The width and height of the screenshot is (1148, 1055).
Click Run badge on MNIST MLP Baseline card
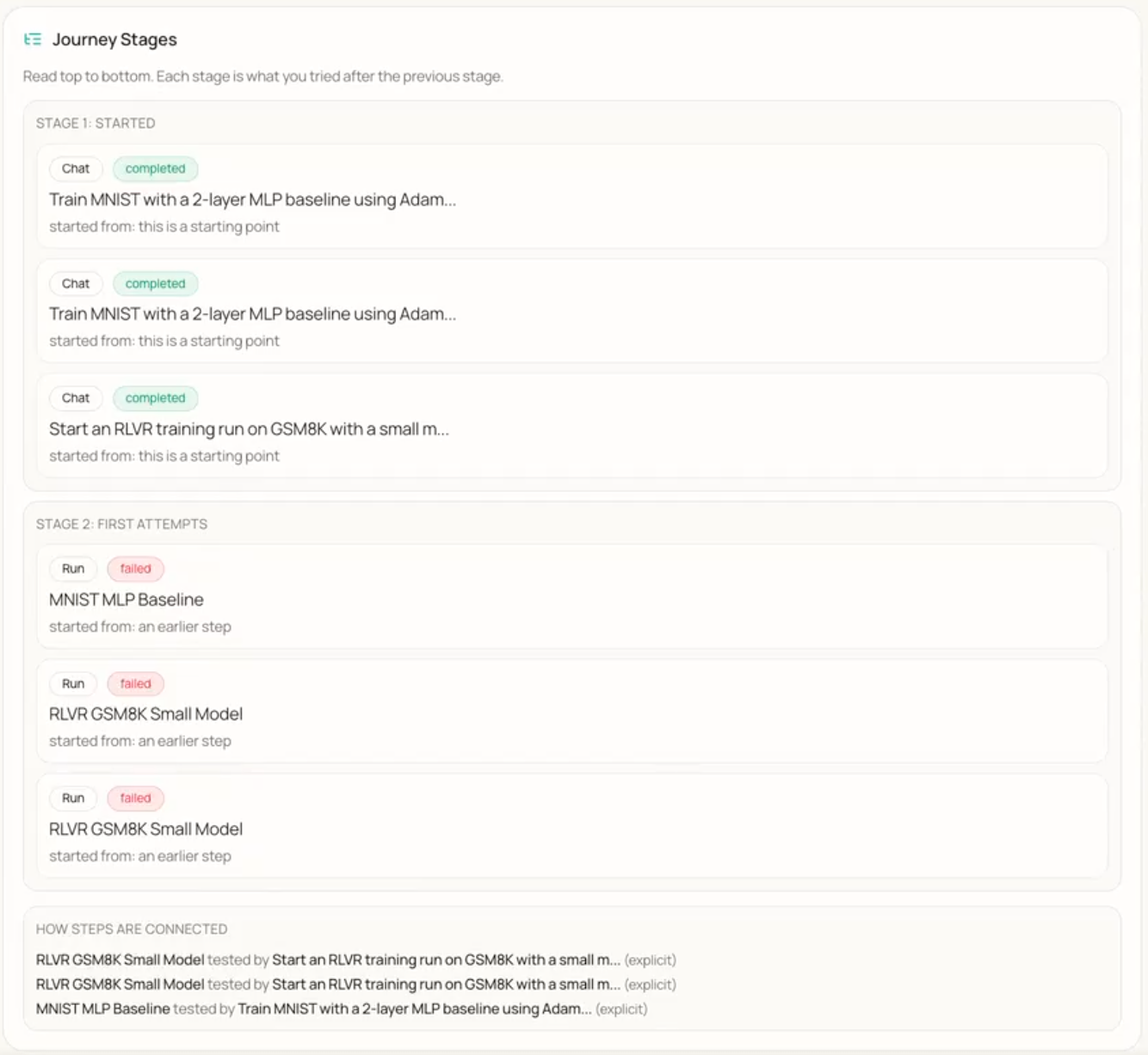coord(73,569)
